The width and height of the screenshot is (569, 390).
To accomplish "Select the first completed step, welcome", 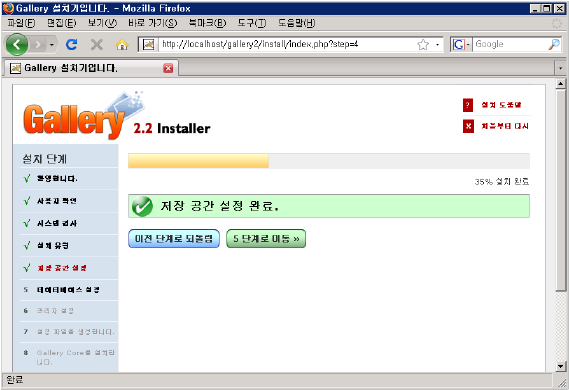I will pyautogui.click(x=57, y=178).
